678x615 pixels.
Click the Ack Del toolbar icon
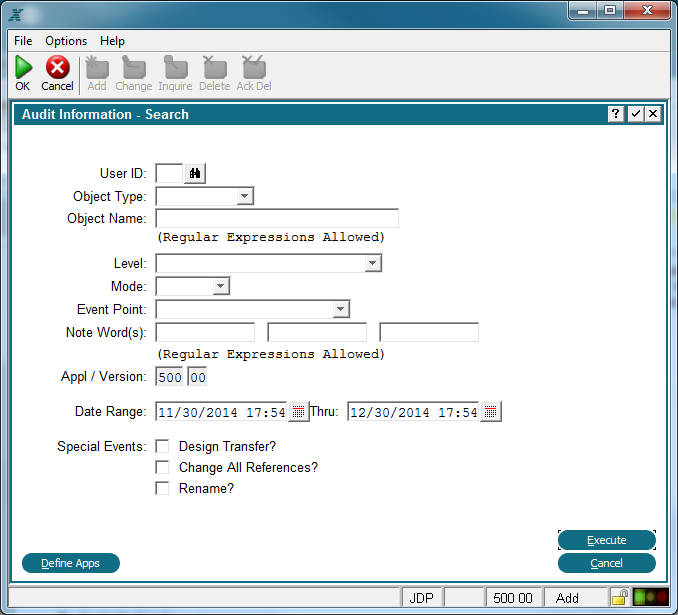tap(254, 67)
